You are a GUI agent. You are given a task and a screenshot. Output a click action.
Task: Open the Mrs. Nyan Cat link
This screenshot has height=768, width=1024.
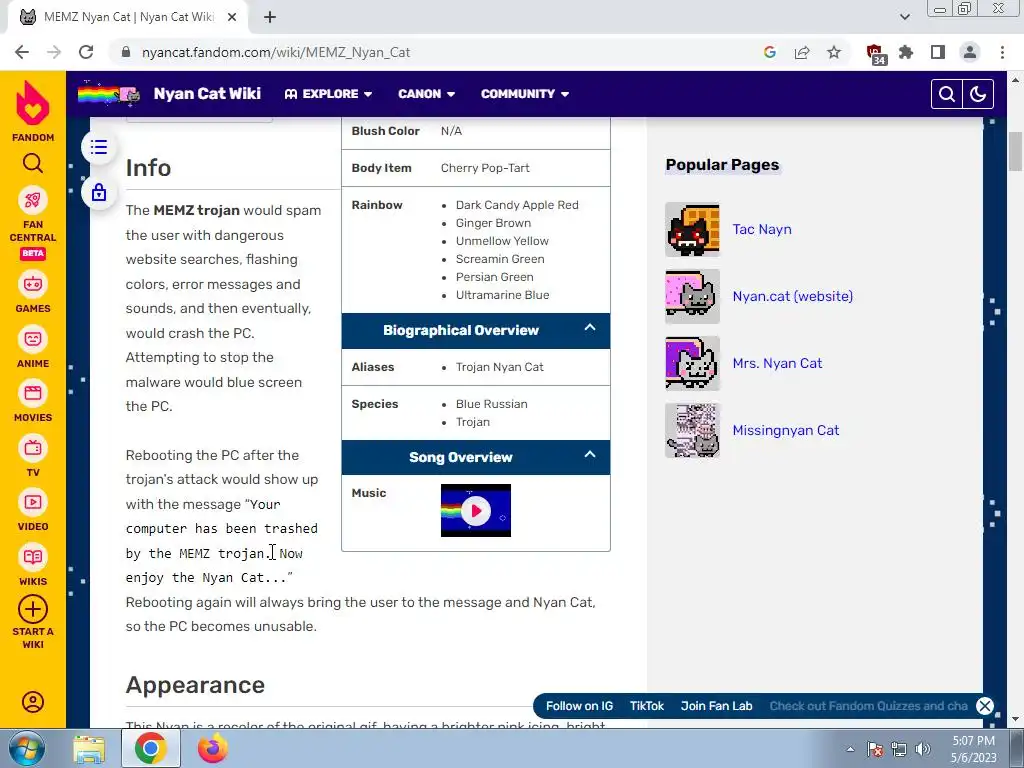(777, 363)
